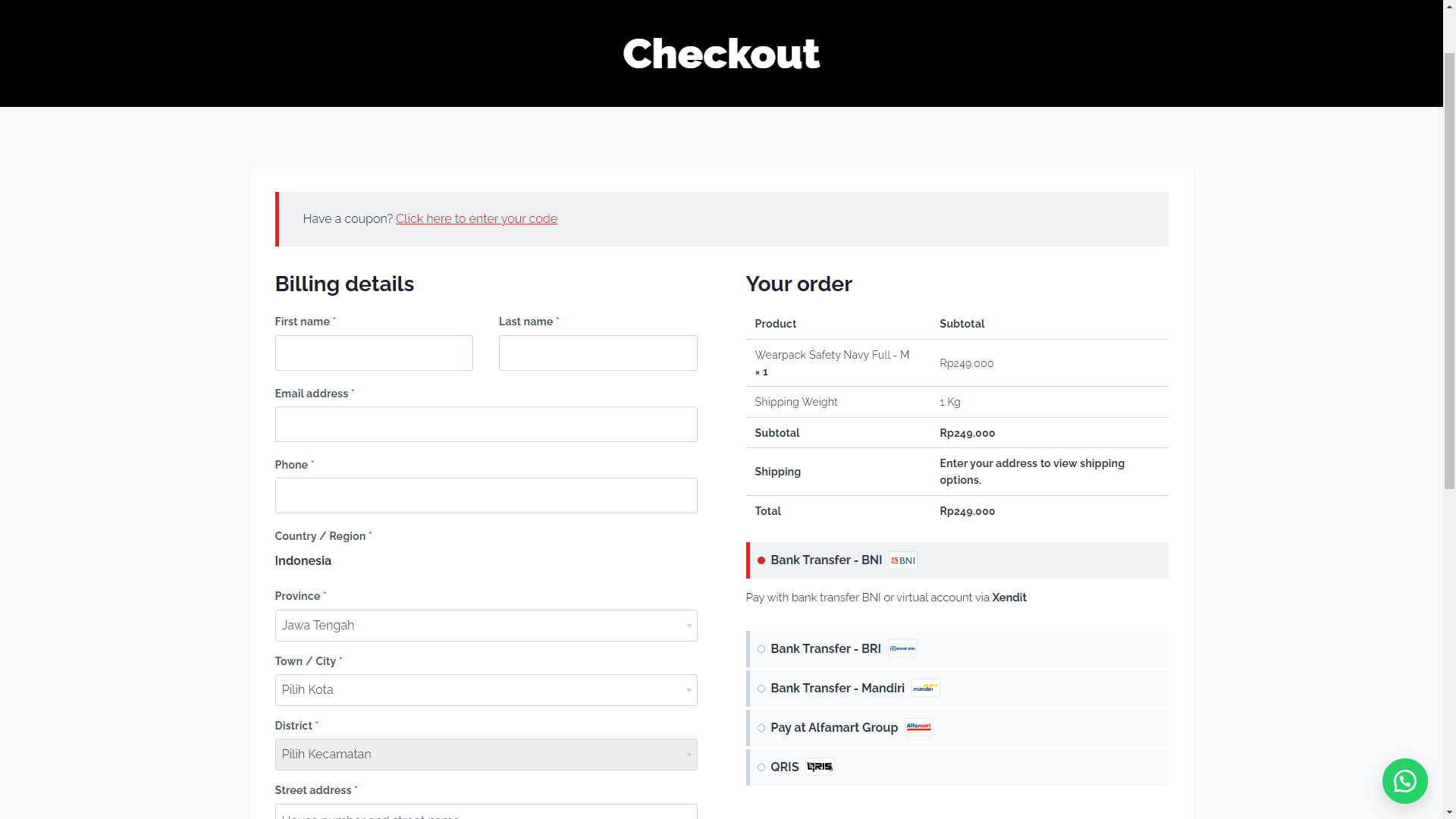
Task: Choose Bank Transfer - BRI radio button
Action: [x=761, y=649]
